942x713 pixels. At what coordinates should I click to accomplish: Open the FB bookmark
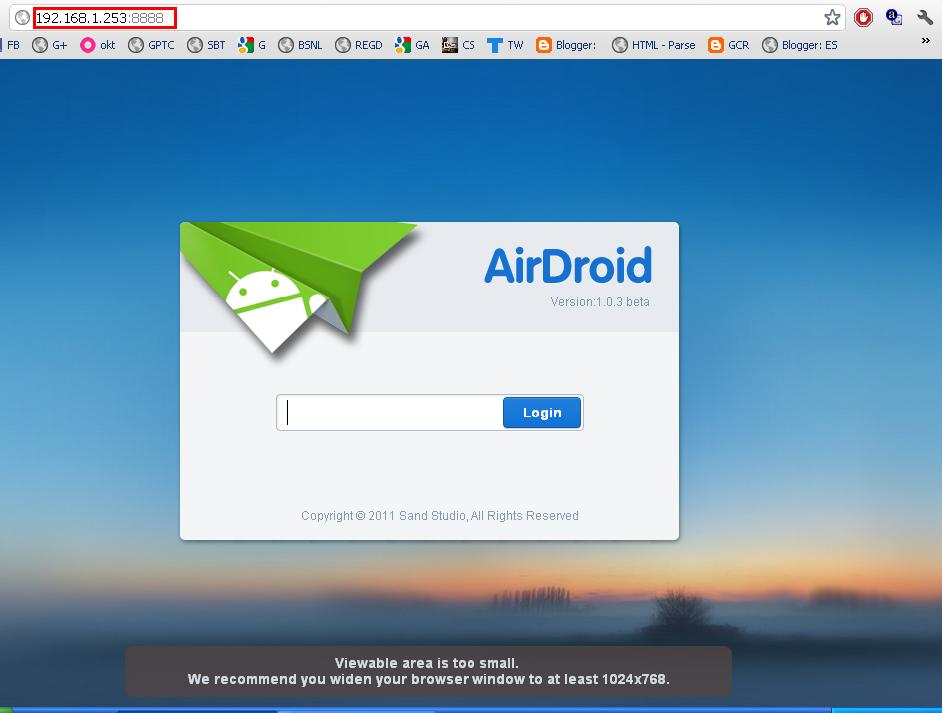pyautogui.click(x=10, y=45)
